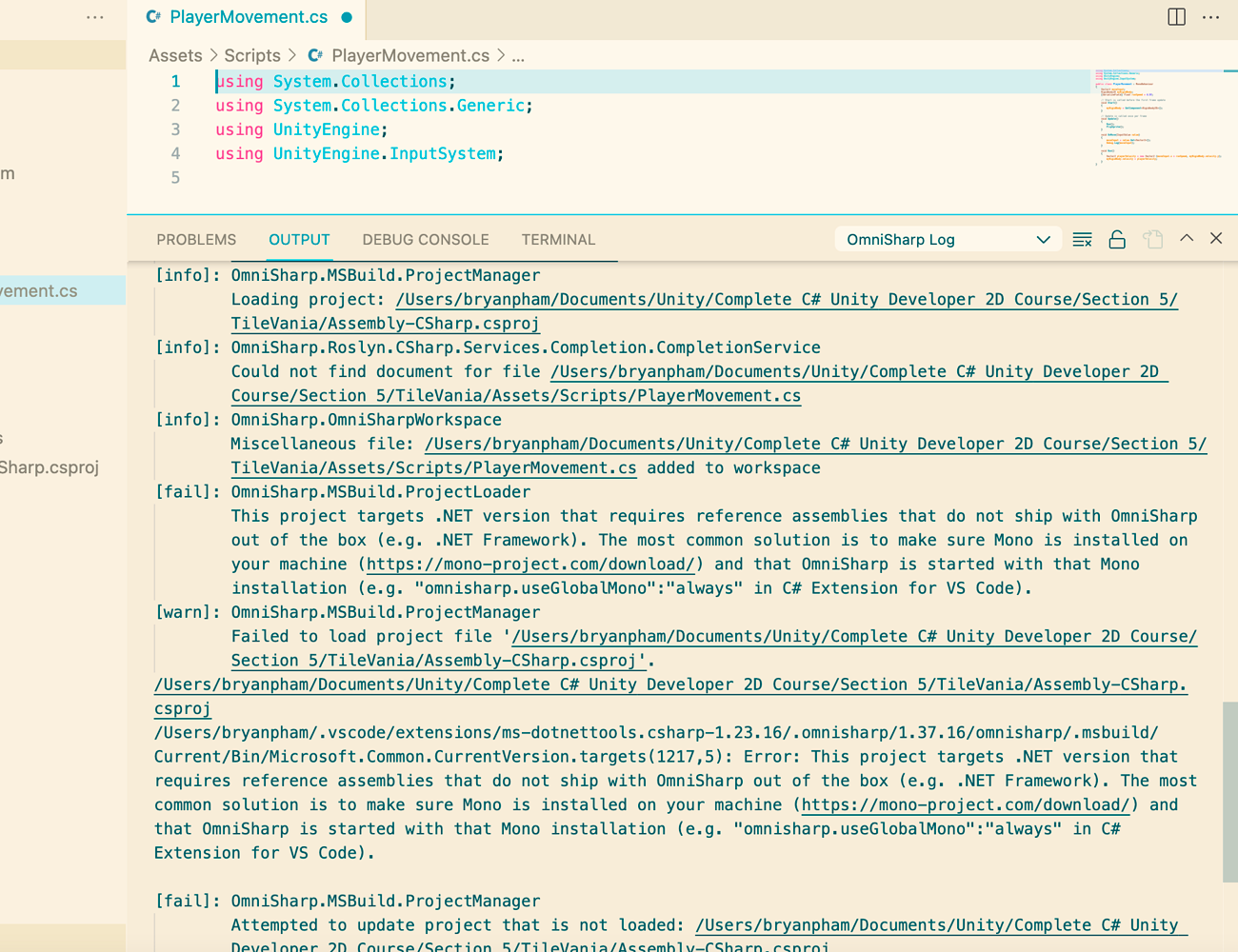Toggle auto-scroll lock in Output panel
Screen dimensions: 1238x952
(1117, 238)
